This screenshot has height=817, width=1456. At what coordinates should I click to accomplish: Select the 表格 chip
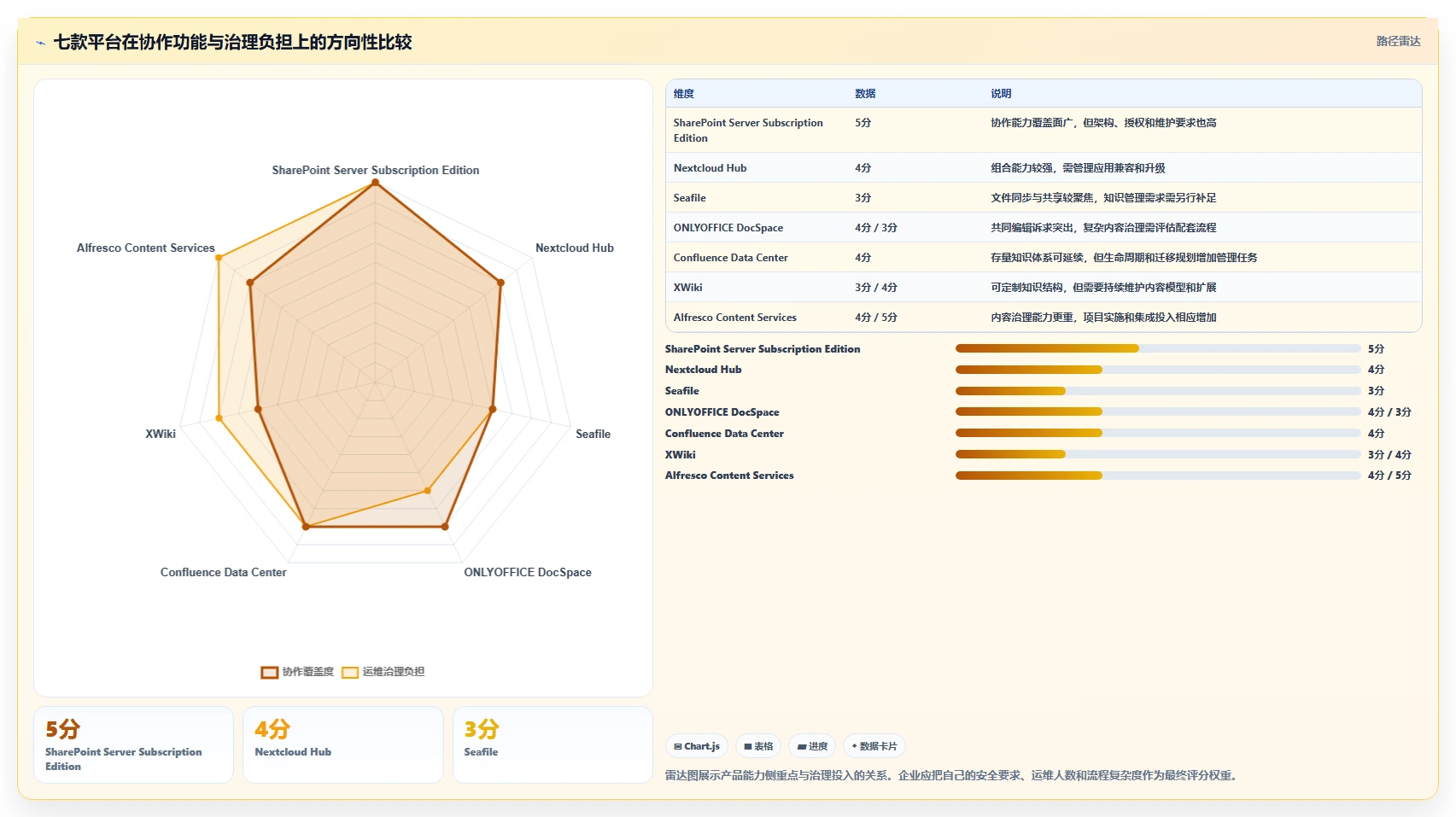click(x=758, y=746)
